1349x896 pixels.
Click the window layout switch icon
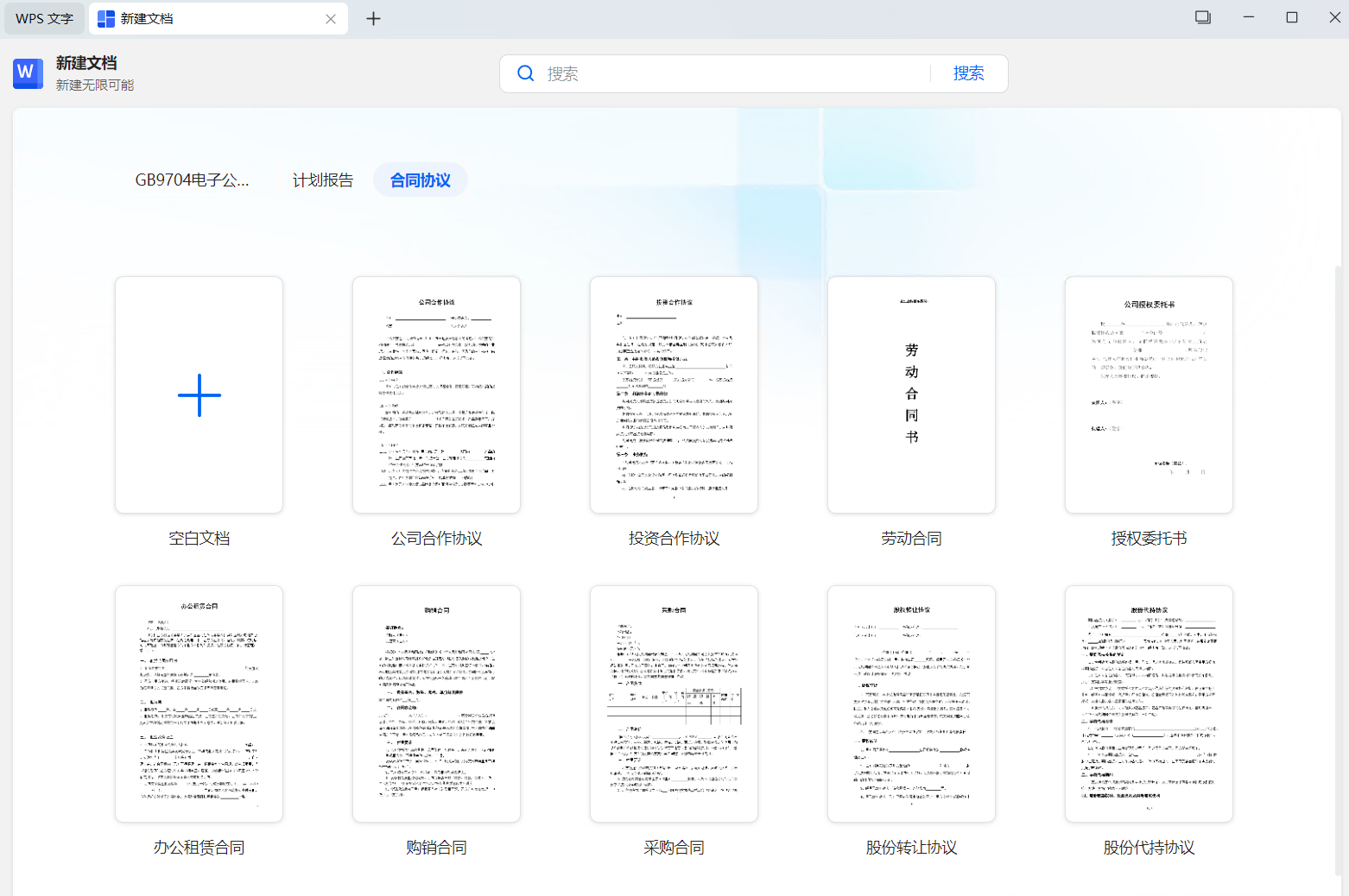[1203, 17]
